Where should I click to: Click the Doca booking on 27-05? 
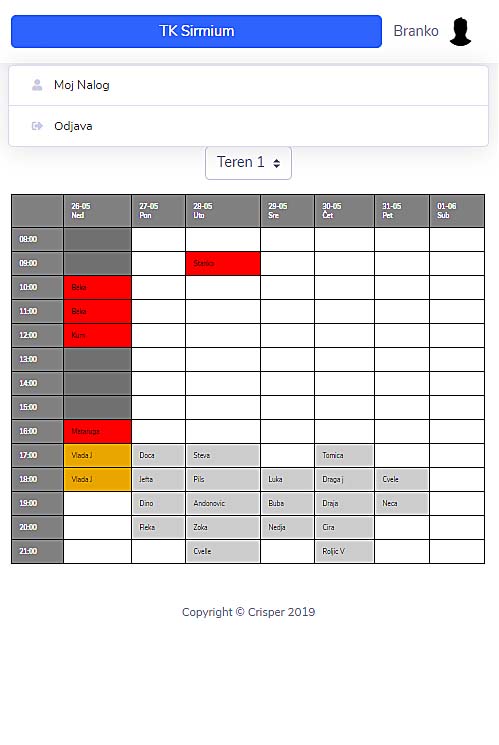pyautogui.click(x=158, y=455)
